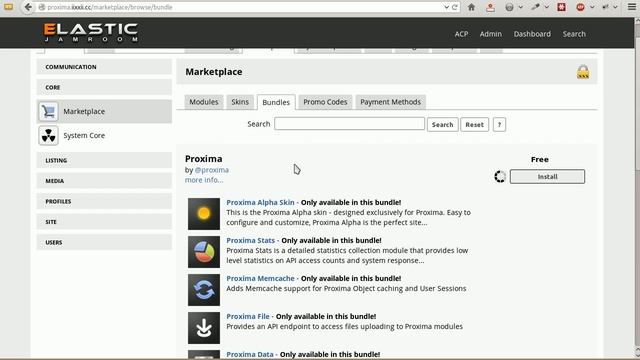Click the browser back arrow button
Image resolution: width=640 pixels, height=360 pixels.
point(28,7)
